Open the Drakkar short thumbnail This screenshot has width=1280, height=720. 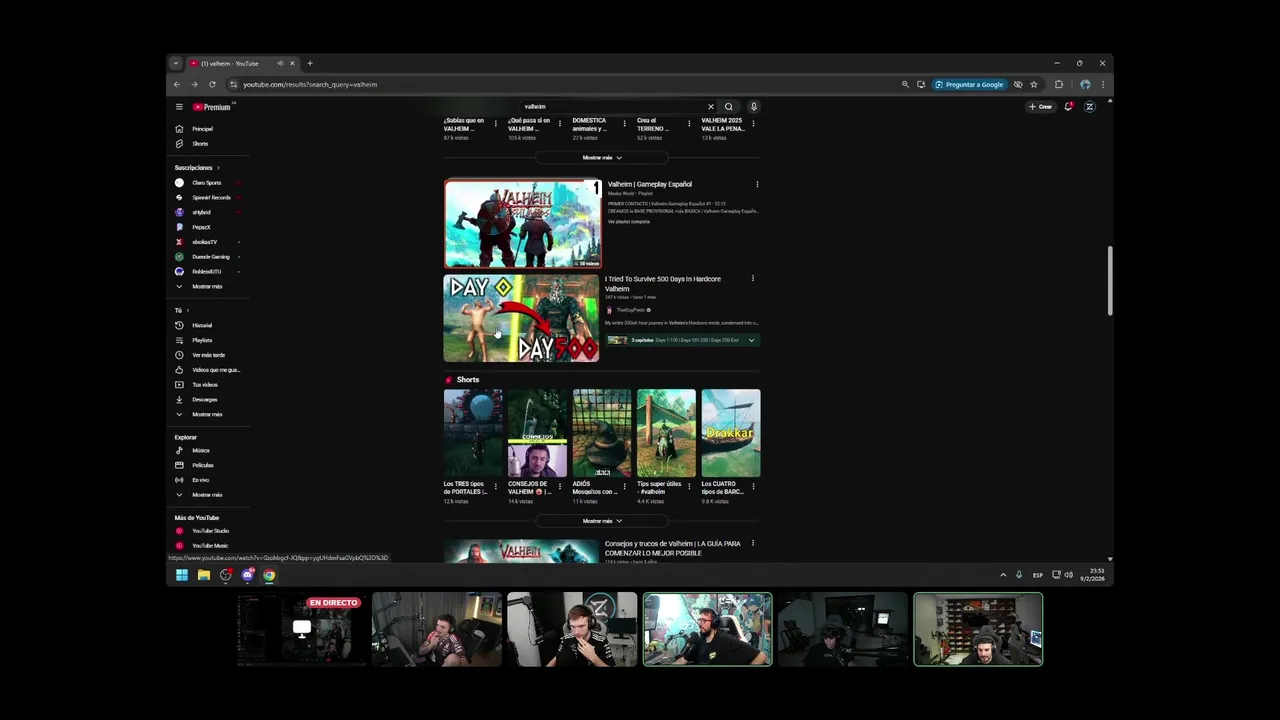click(731, 433)
